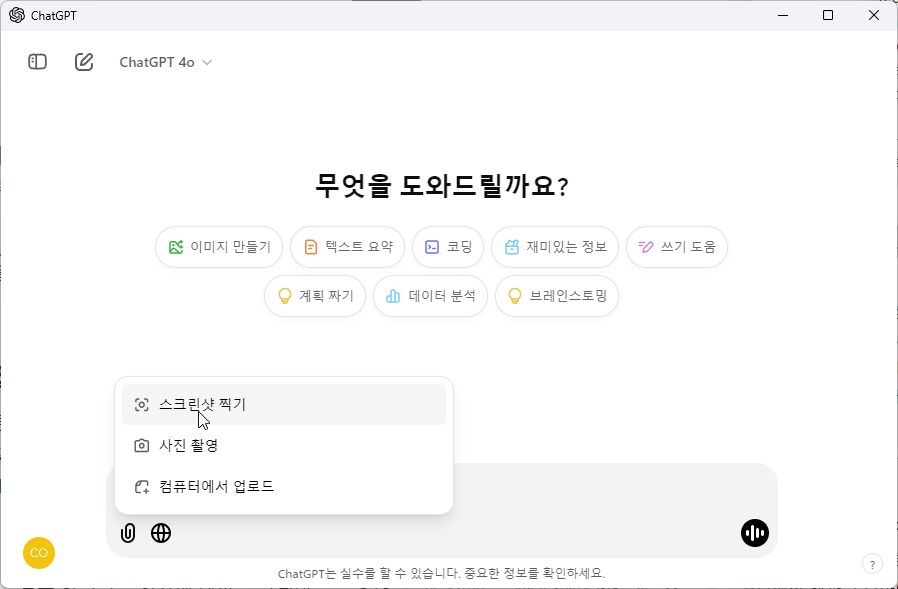Toggle the sidebar open
Viewport: 898px width, 589px height.
[x=37, y=61]
